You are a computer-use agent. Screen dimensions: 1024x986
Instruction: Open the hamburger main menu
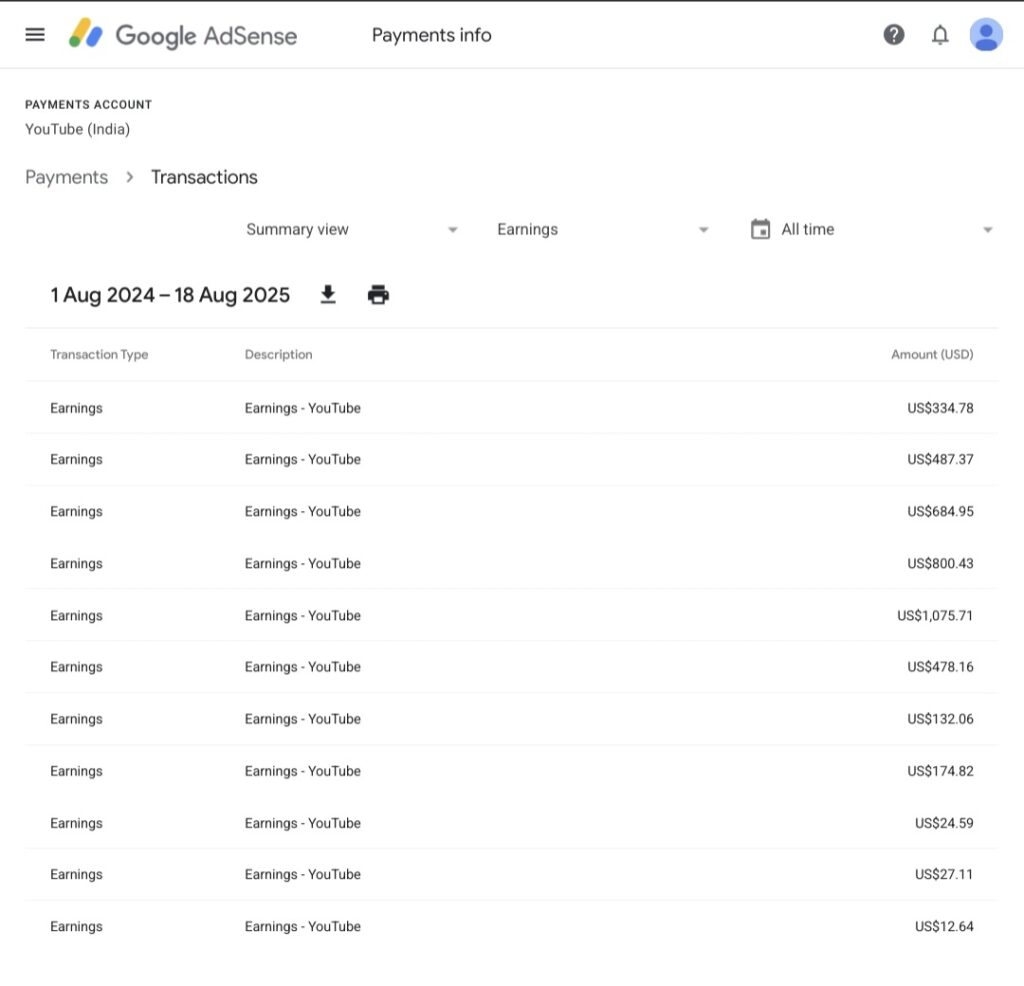(35, 35)
